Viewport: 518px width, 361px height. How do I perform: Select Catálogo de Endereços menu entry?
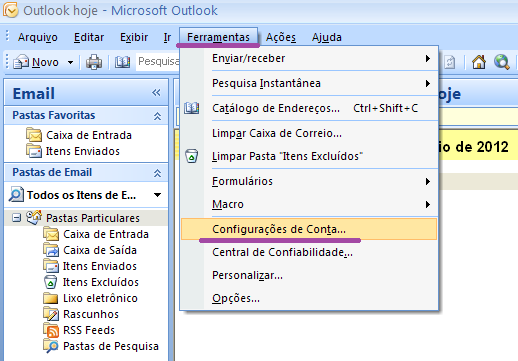(309, 108)
